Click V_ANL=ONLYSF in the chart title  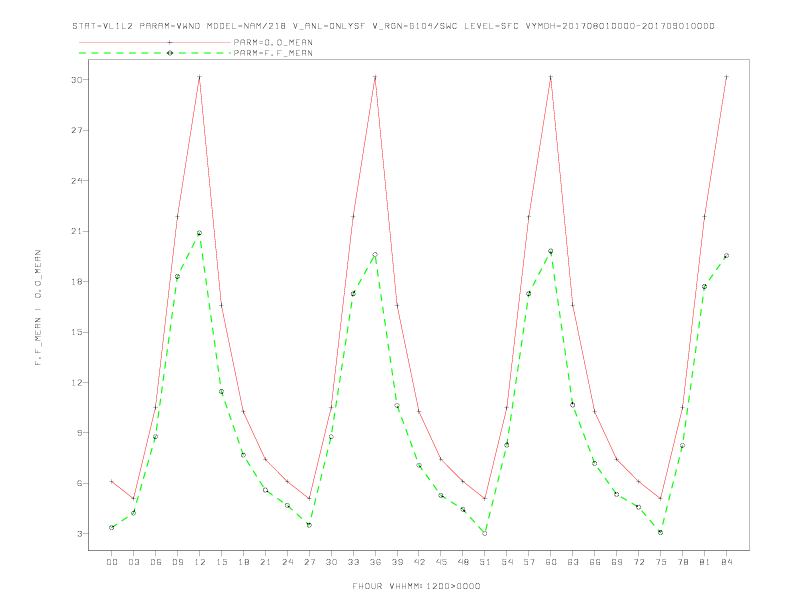329,26
